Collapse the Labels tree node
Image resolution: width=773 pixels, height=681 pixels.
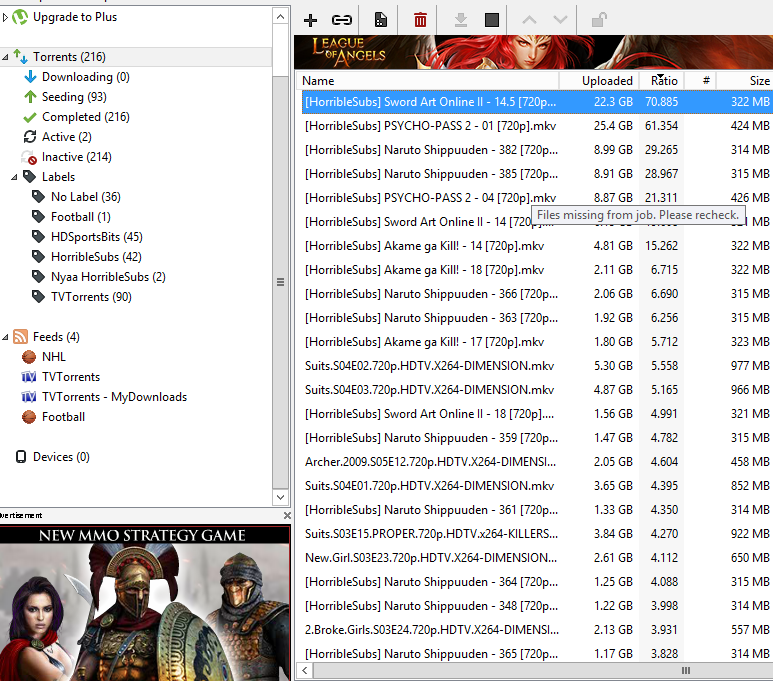click(14, 177)
